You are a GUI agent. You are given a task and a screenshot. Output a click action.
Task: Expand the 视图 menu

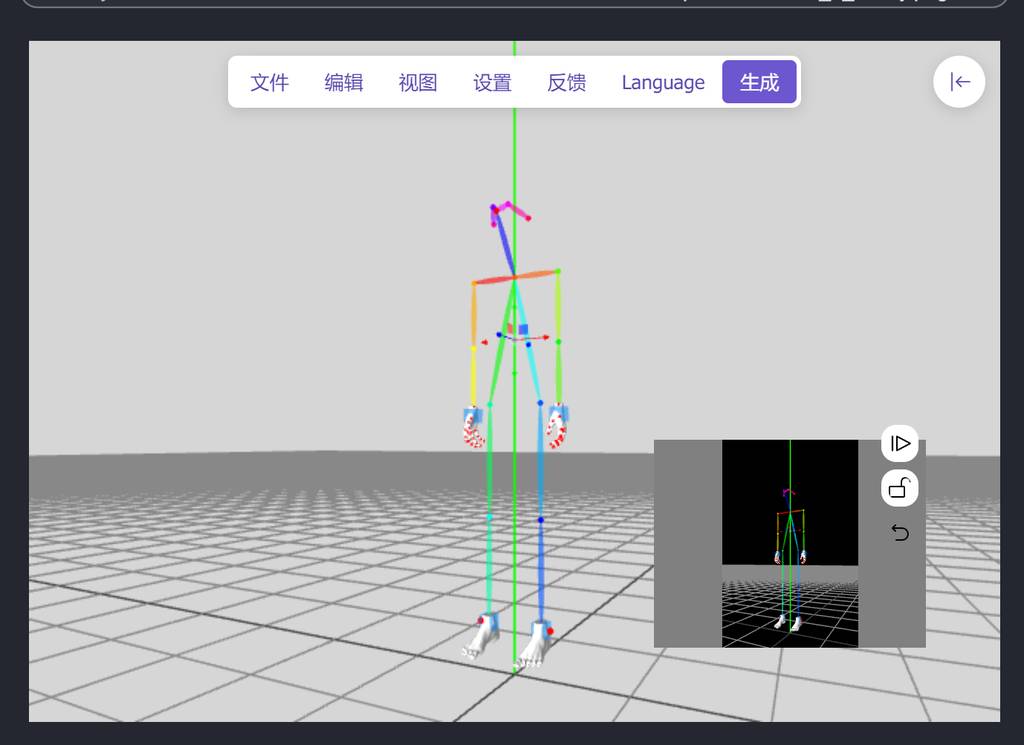417,82
